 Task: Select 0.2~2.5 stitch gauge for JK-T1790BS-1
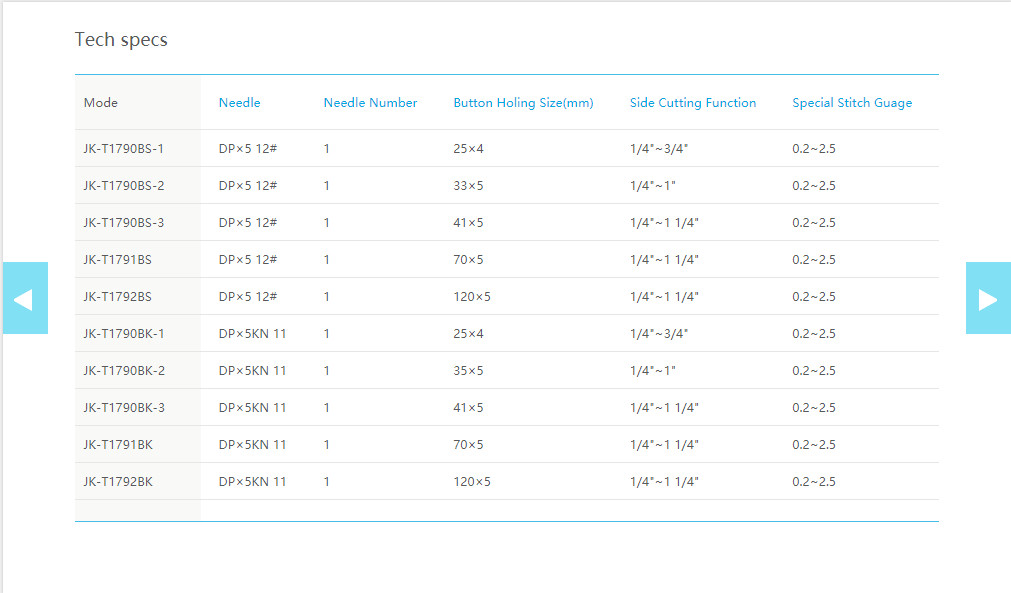pyautogui.click(x=814, y=149)
